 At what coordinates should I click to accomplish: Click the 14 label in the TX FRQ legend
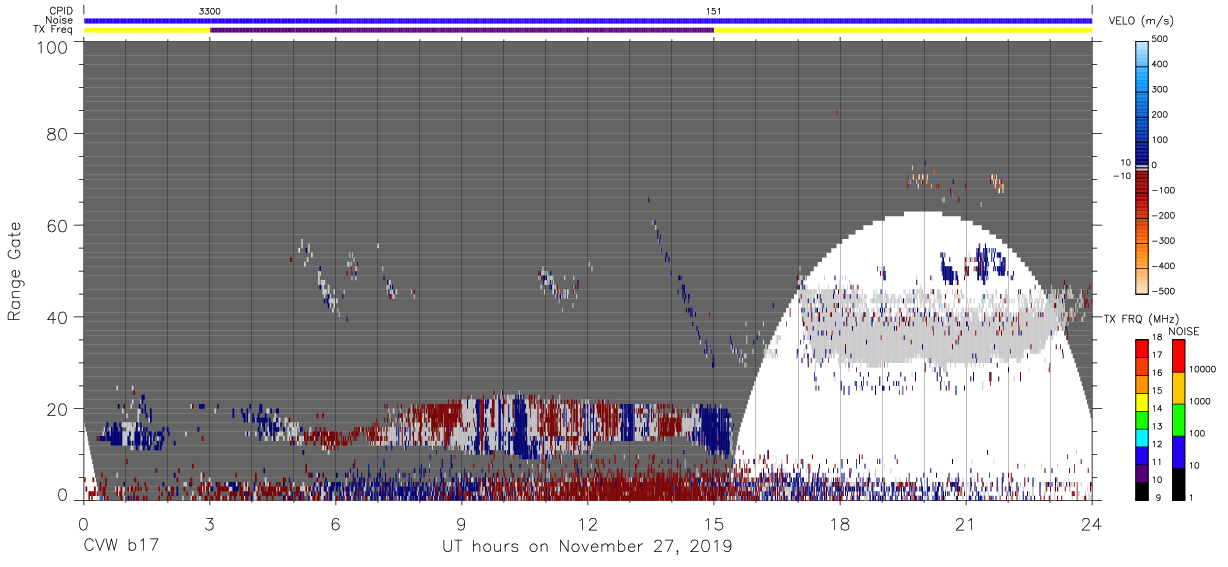point(1158,408)
